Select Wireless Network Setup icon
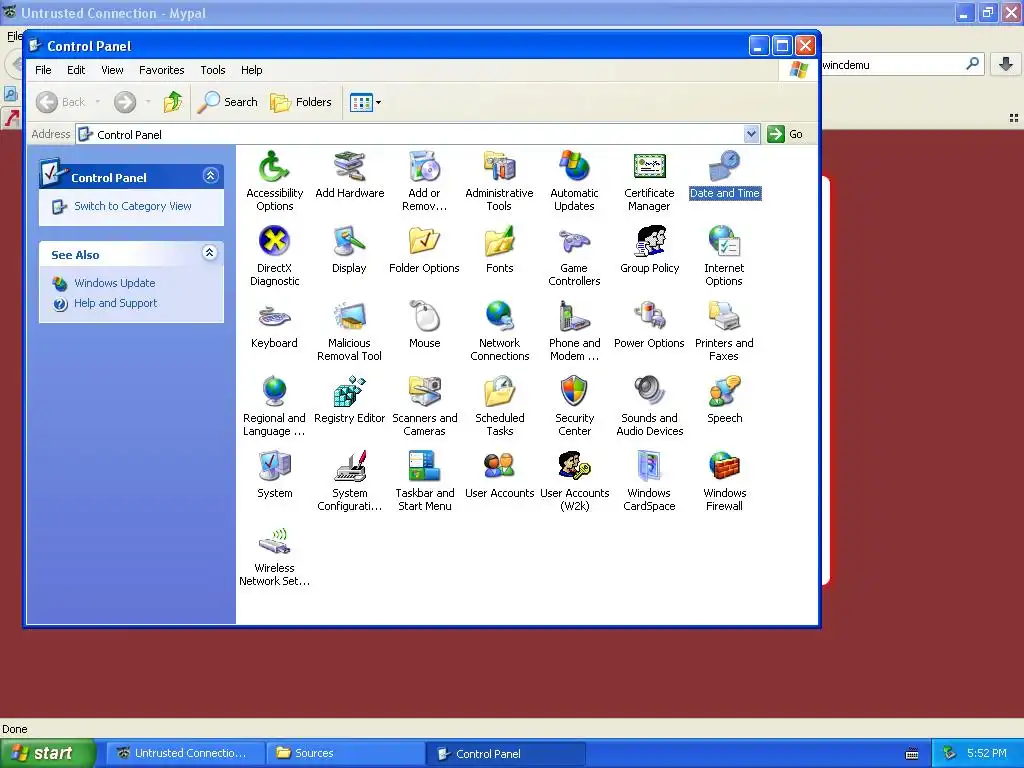Image resolution: width=1024 pixels, height=768 pixels. [x=274, y=542]
